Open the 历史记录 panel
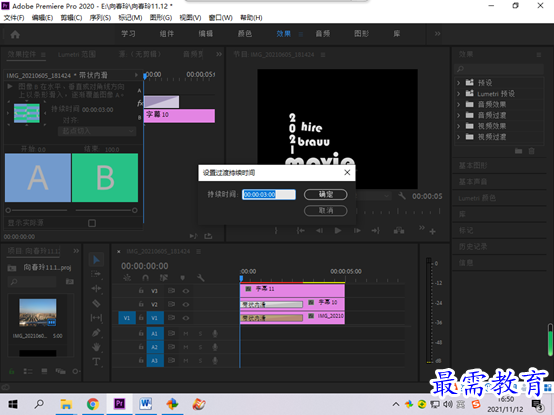The image size is (554, 415). click(473, 247)
